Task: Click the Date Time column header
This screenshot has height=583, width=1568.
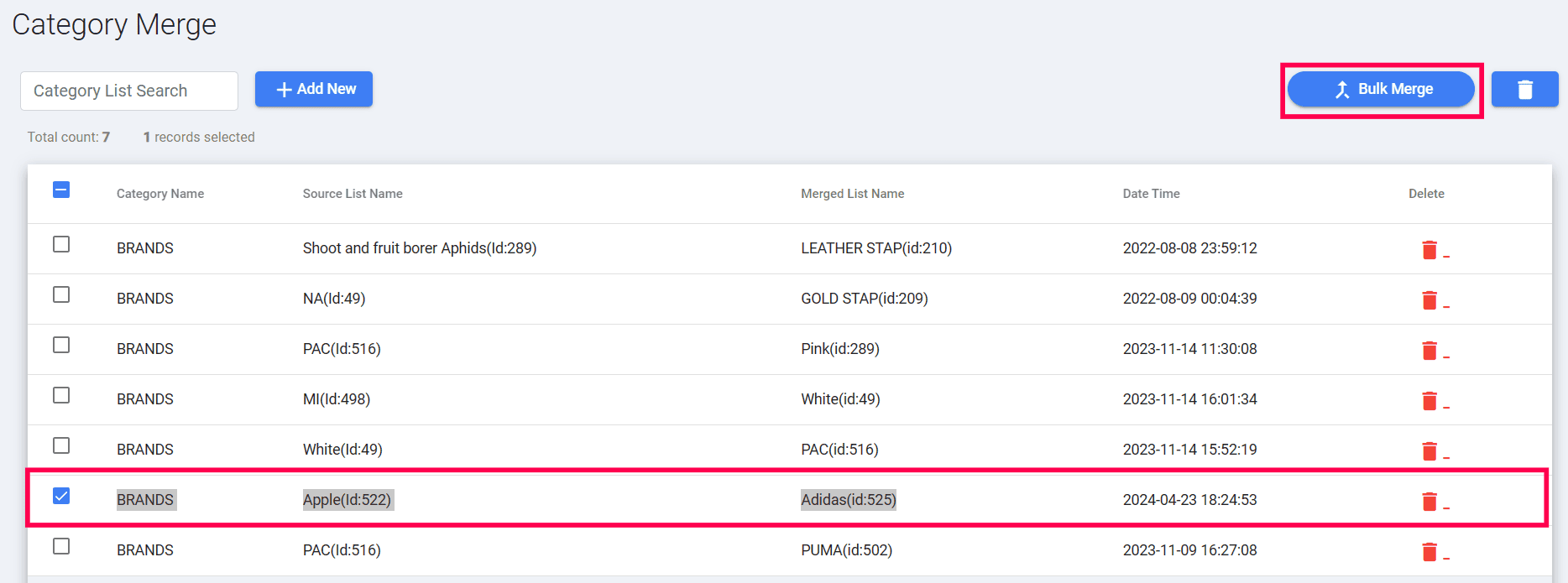Action: coord(1152,194)
